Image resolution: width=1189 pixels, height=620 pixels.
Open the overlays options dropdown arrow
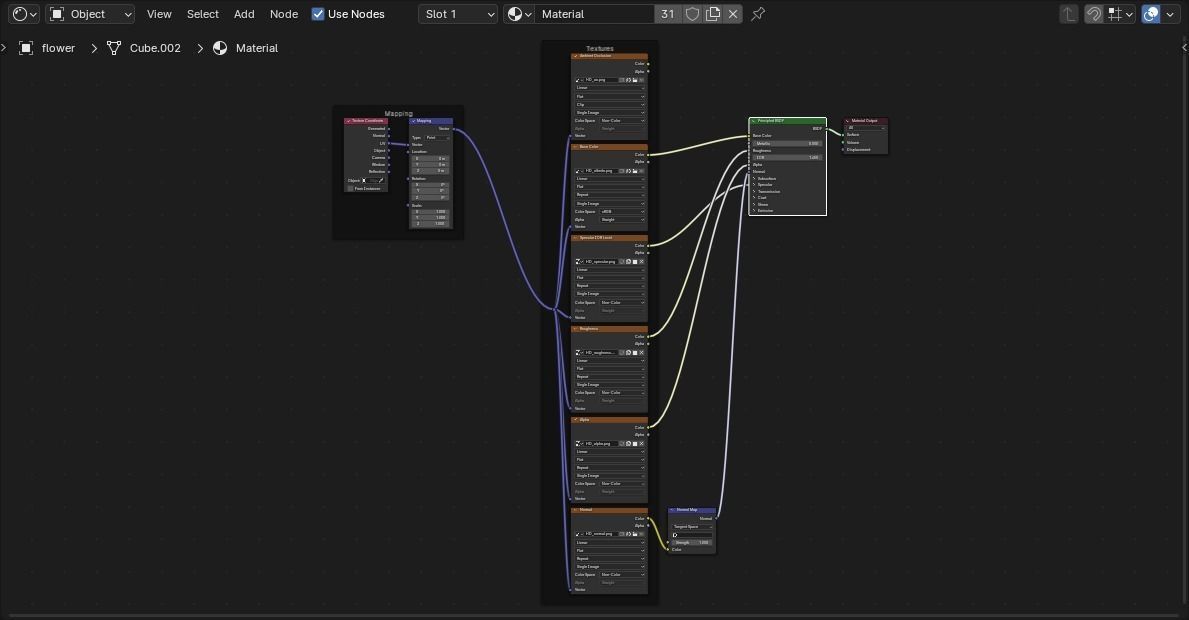click(1170, 14)
